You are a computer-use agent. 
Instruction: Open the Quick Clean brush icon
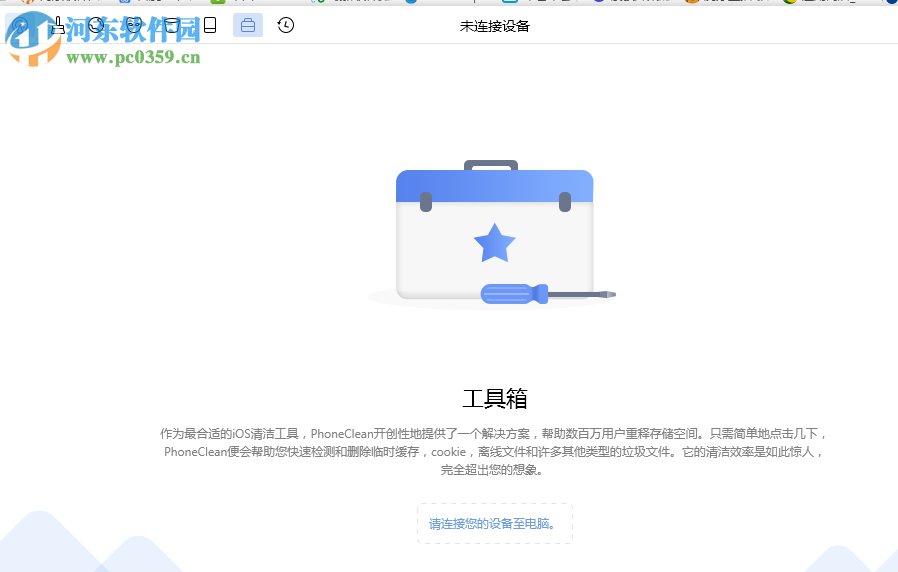click(x=58, y=25)
